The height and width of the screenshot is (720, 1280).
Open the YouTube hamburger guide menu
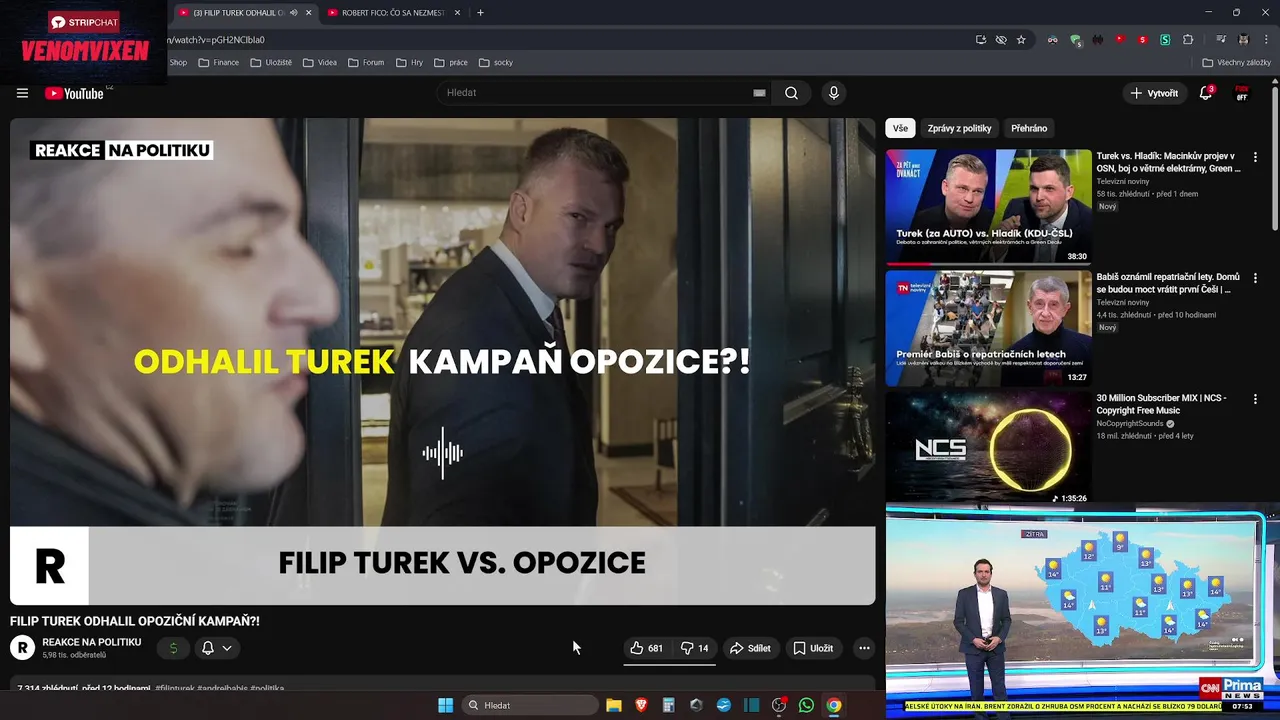point(22,93)
